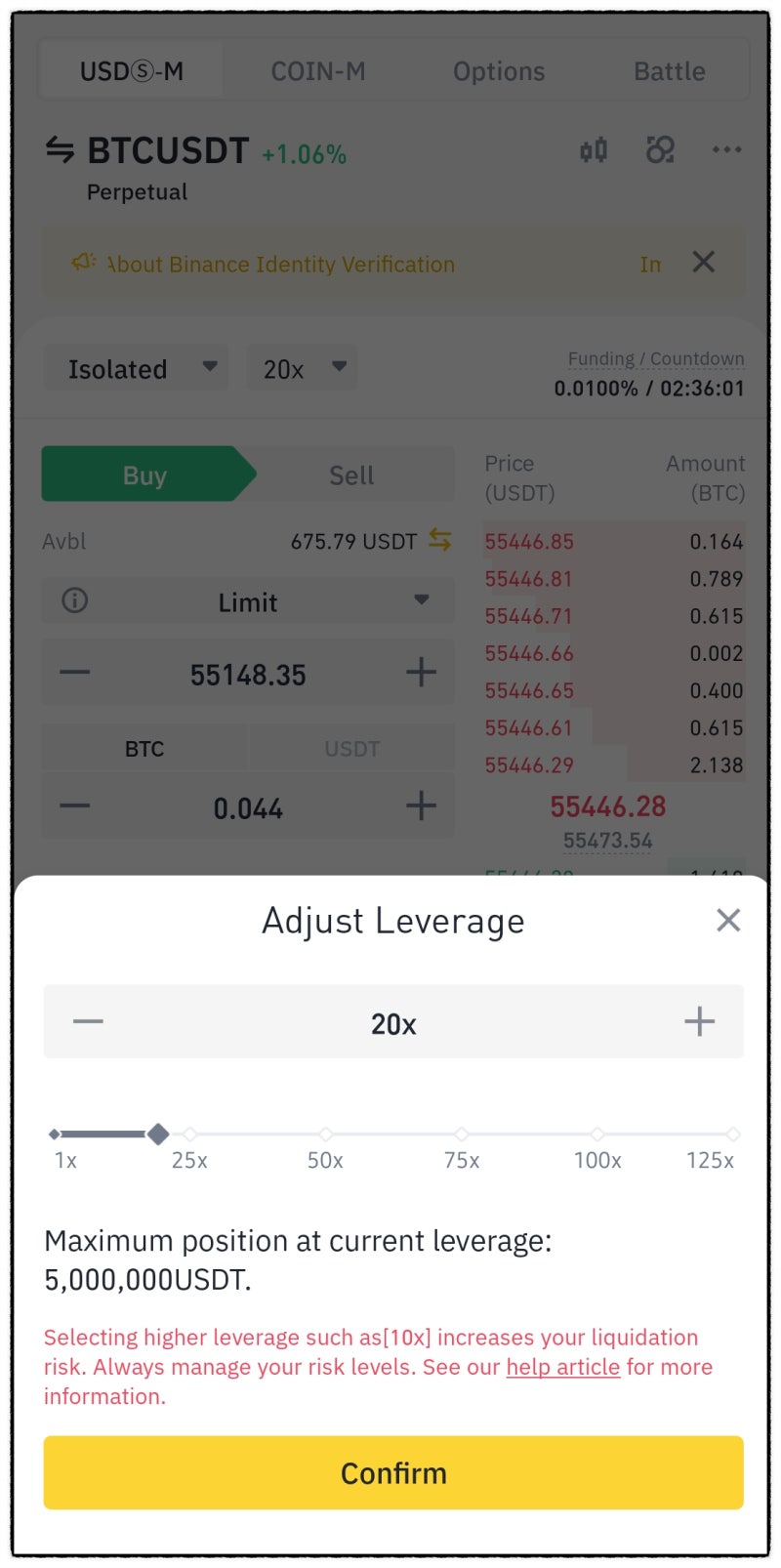
Task: Click the swap icon next to BTCUSDT
Action: coord(61,150)
